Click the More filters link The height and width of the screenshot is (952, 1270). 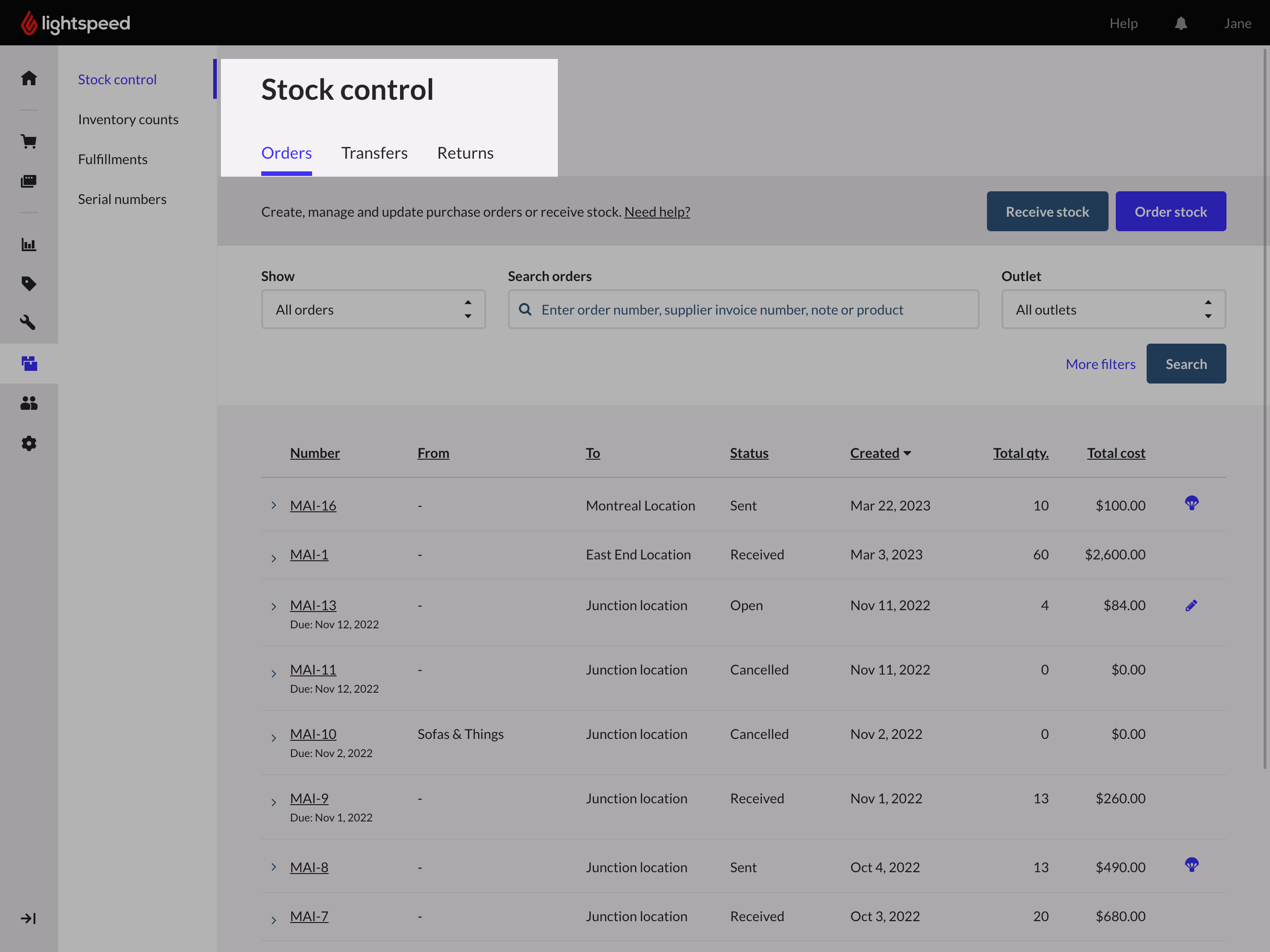coord(1100,364)
